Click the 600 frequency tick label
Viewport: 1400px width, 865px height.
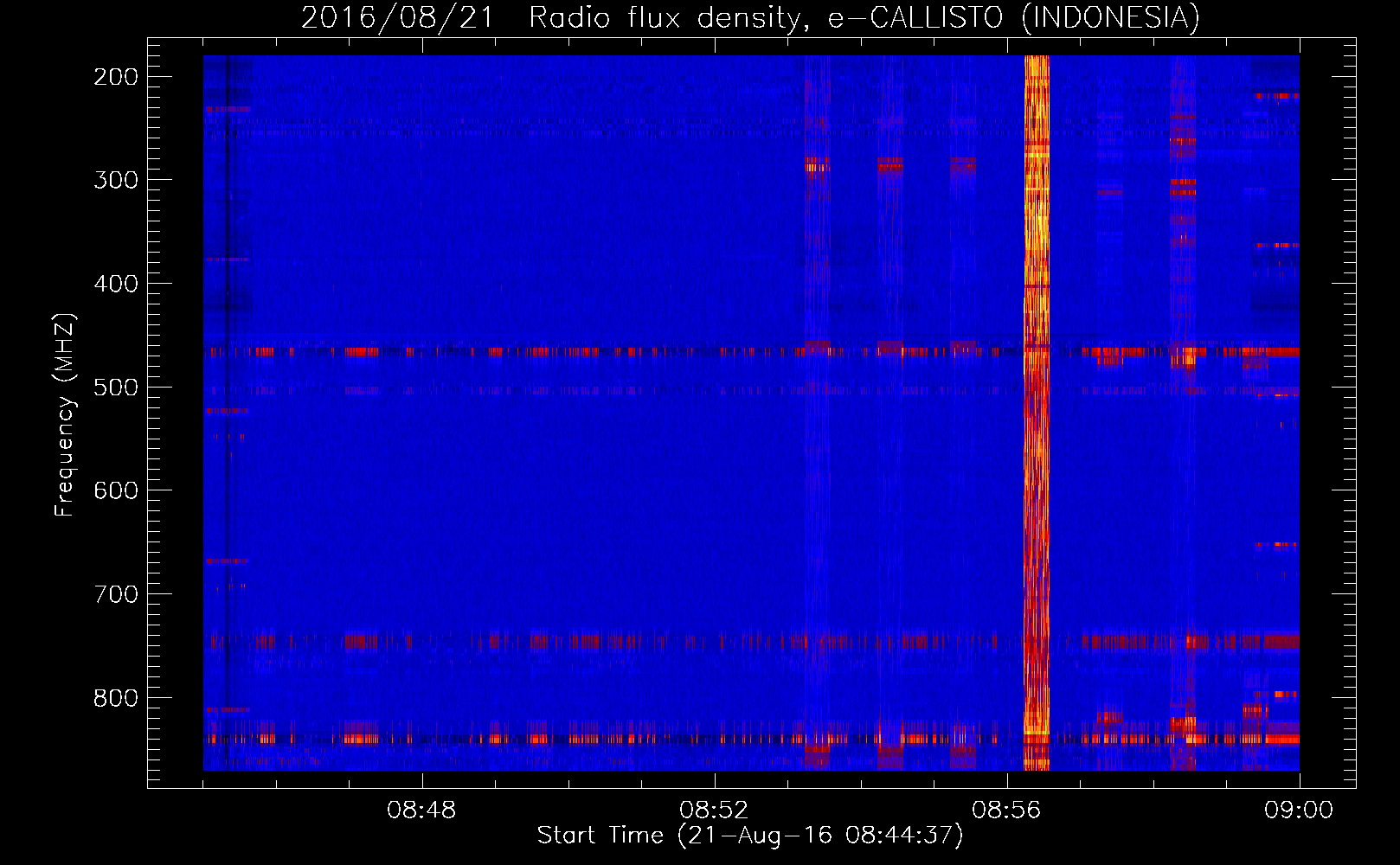coord(116,490)
